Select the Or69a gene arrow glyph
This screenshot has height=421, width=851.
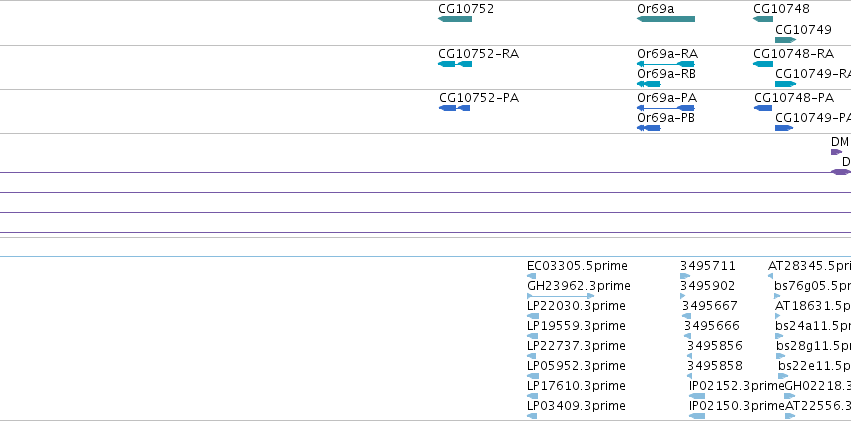666,19
